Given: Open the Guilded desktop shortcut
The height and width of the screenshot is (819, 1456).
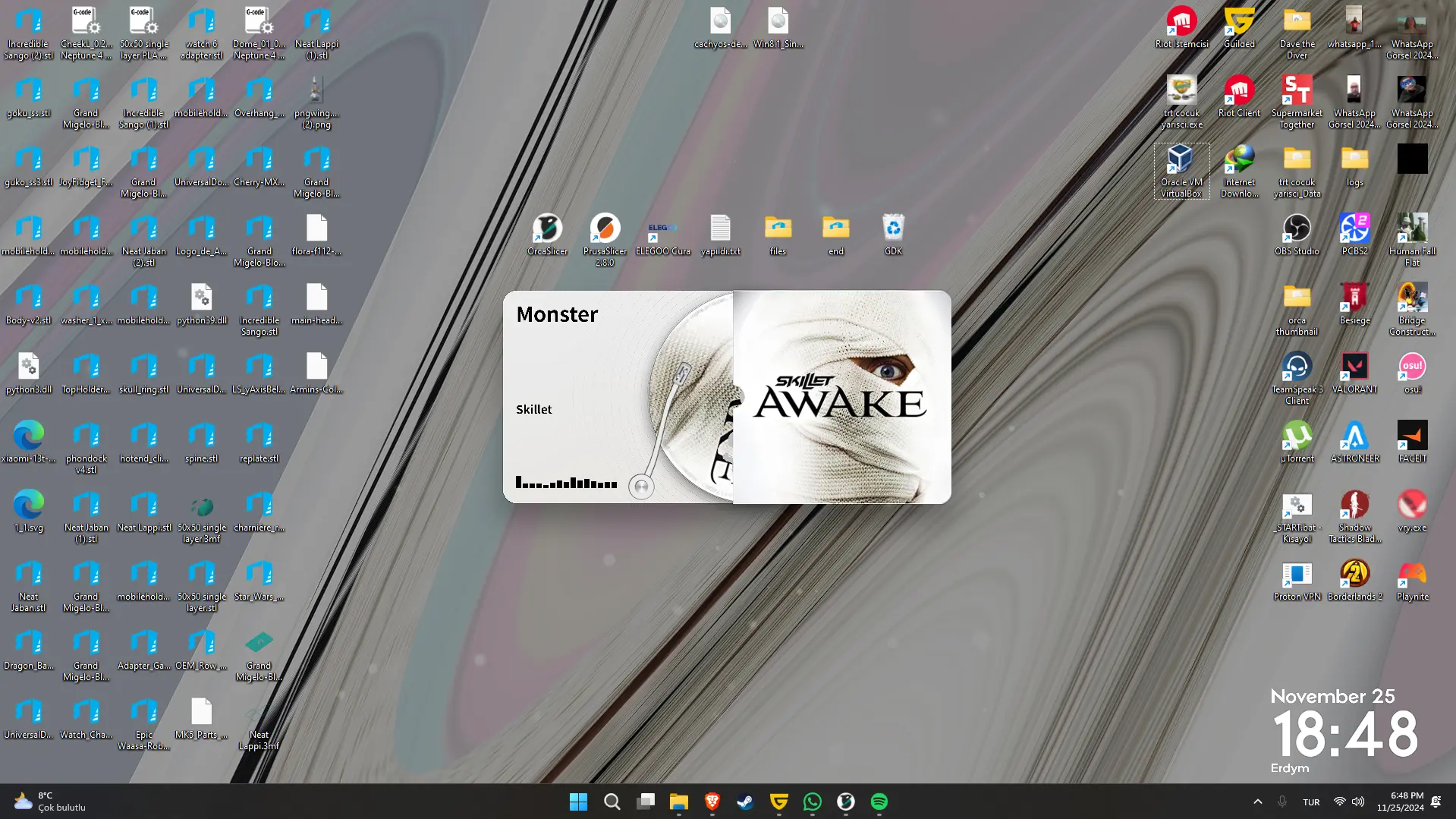Looking at the screenshot, I should pyautogui.click(x=1239, y=27).
